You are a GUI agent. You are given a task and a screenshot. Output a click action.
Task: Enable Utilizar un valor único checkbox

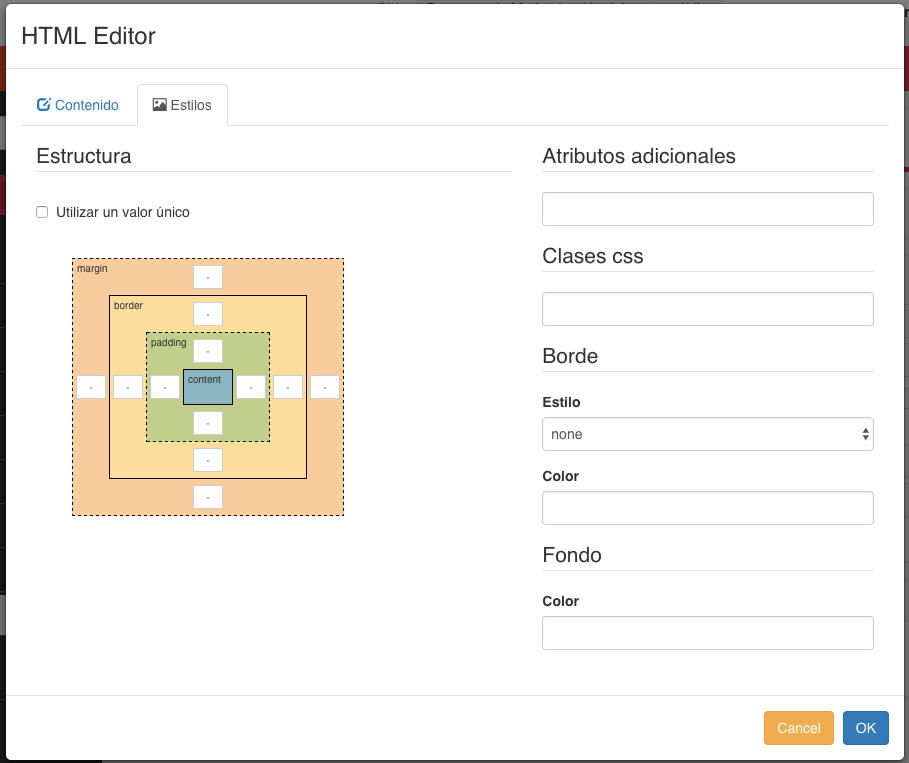[x=42, y=212]
